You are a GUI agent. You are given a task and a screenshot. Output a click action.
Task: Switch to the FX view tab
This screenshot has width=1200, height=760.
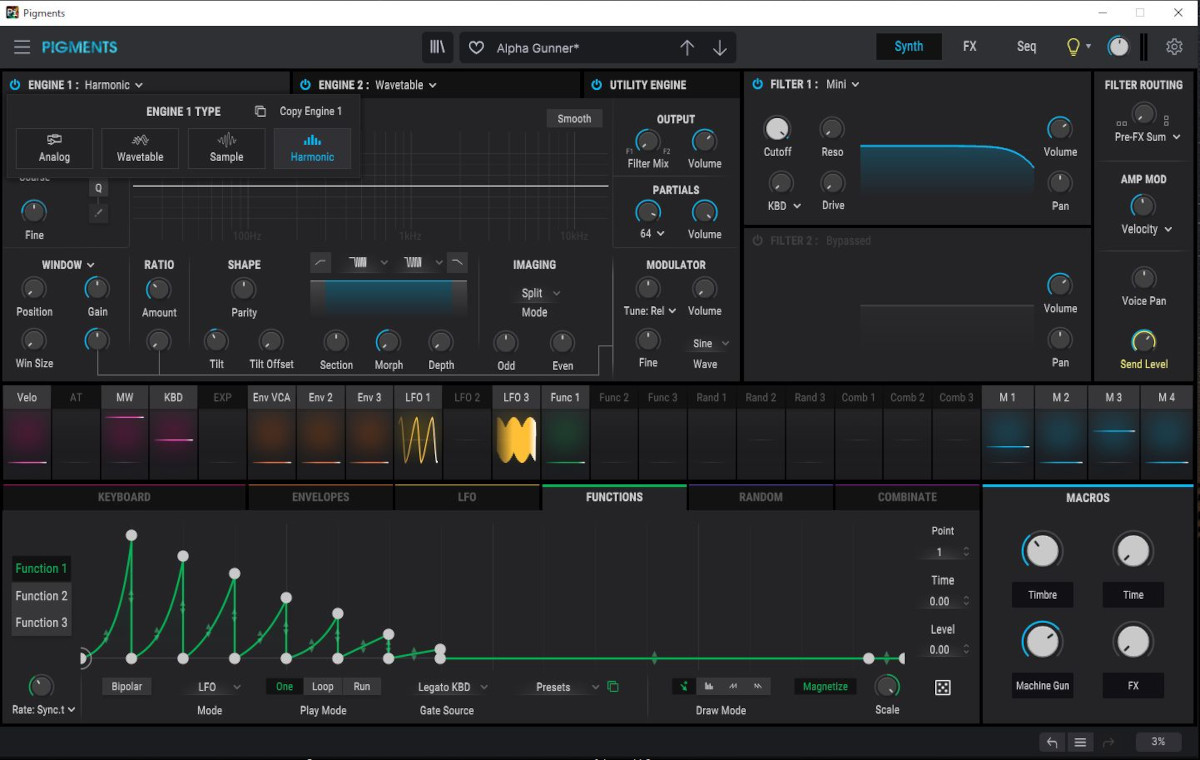pyautogui.click(x=969, y=47)
